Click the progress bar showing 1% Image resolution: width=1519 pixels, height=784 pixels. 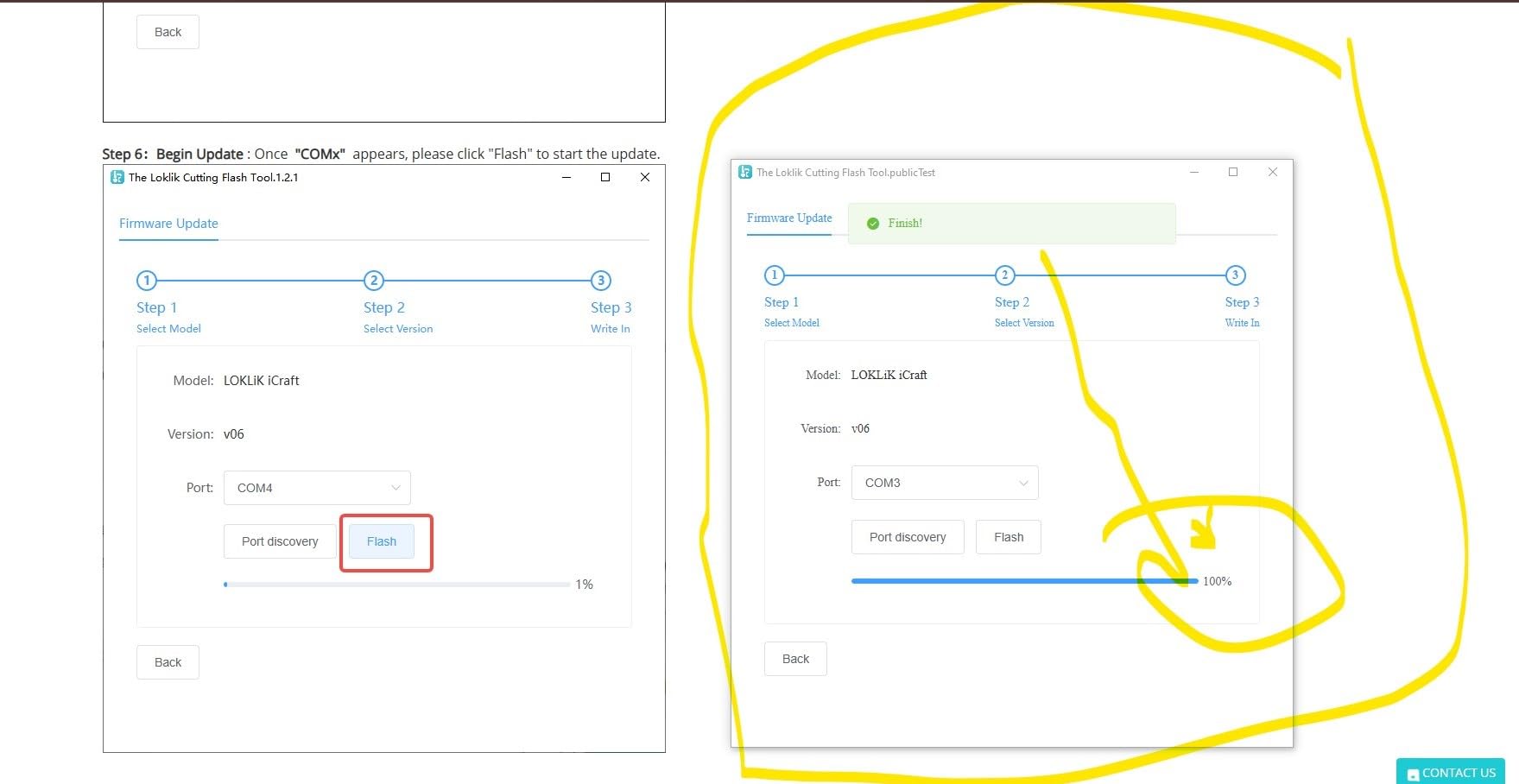[396, 585]
